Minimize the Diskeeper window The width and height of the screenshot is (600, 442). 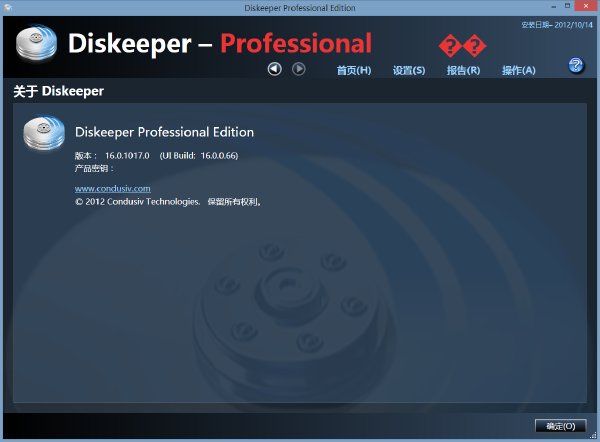553,7
